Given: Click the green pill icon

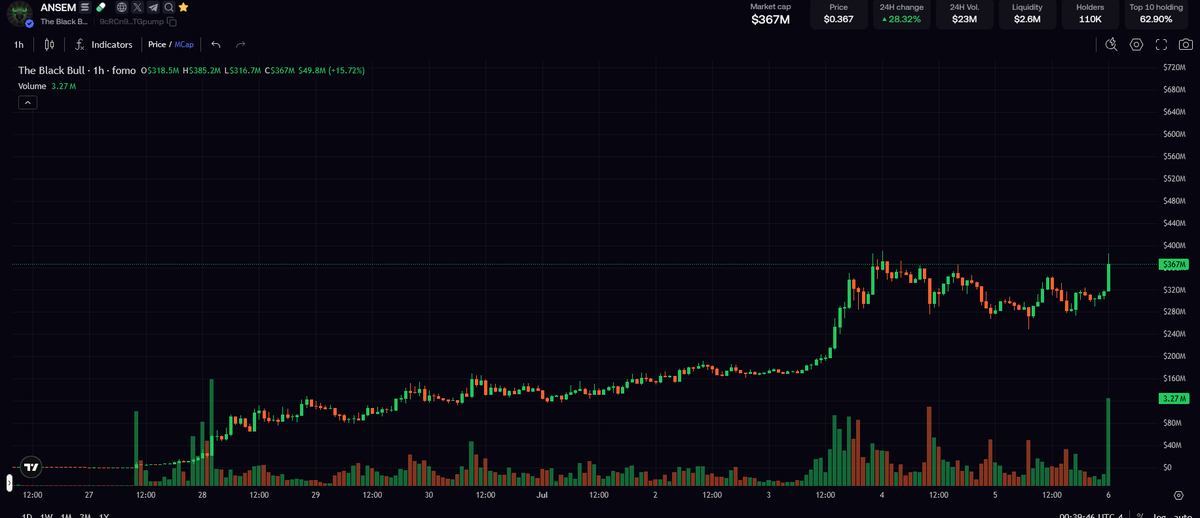Looking at the screenshot, I should [101, 7].
